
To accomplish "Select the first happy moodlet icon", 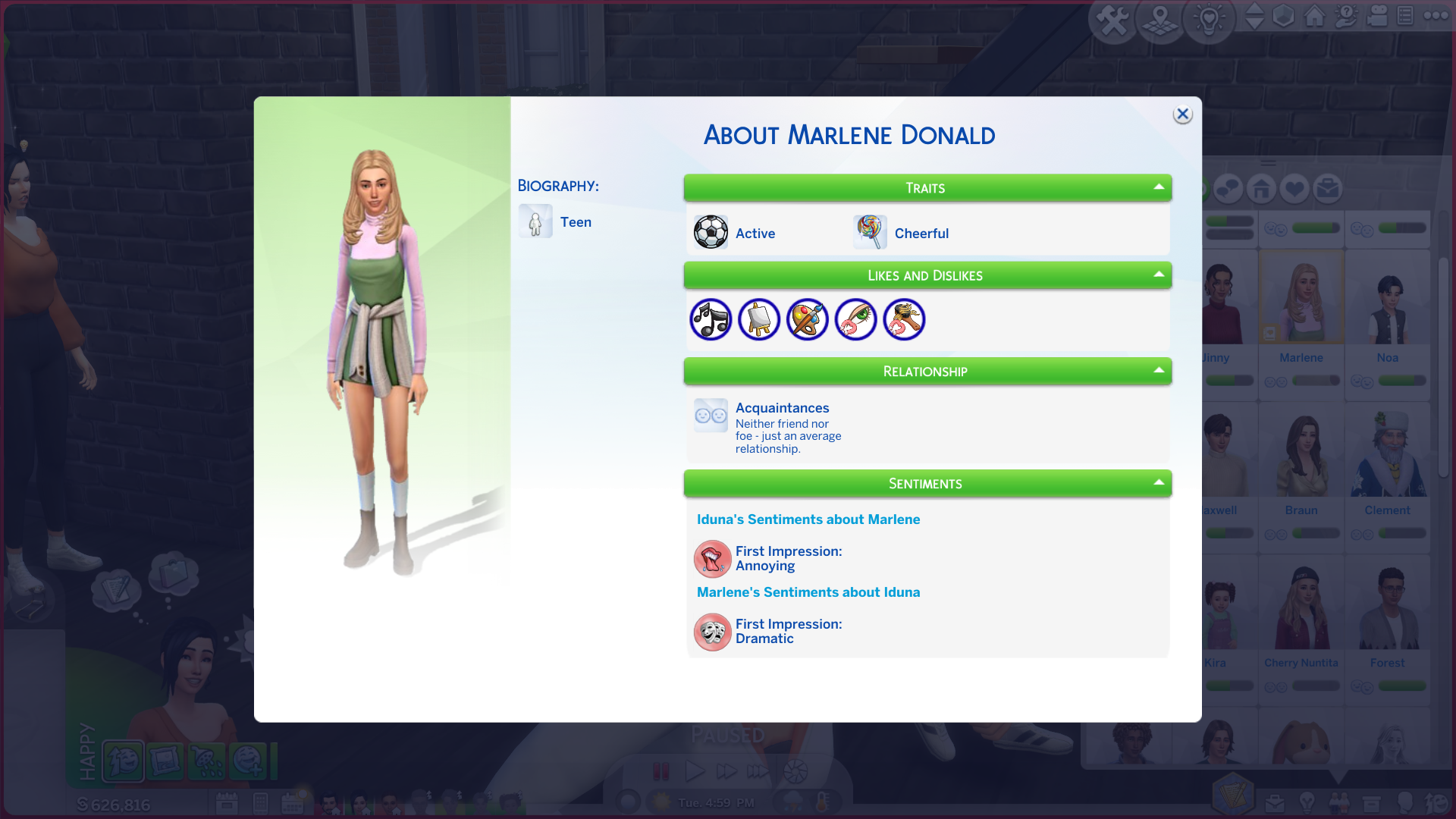I will pos(123,761).
